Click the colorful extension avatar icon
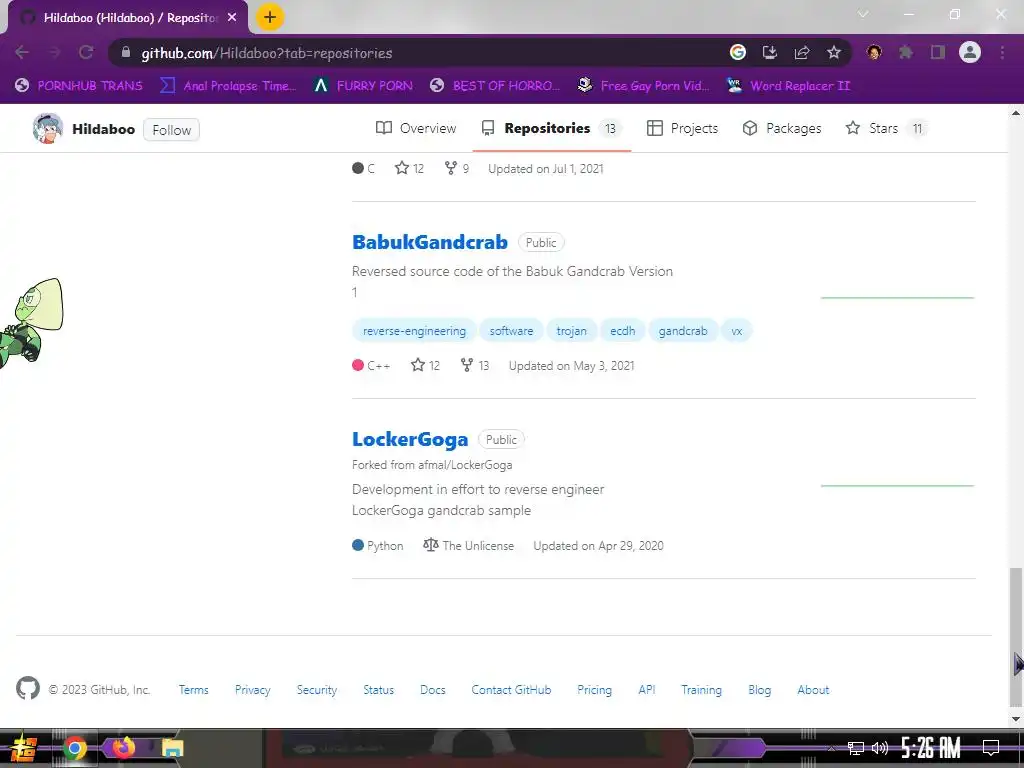 pos(874,52)
